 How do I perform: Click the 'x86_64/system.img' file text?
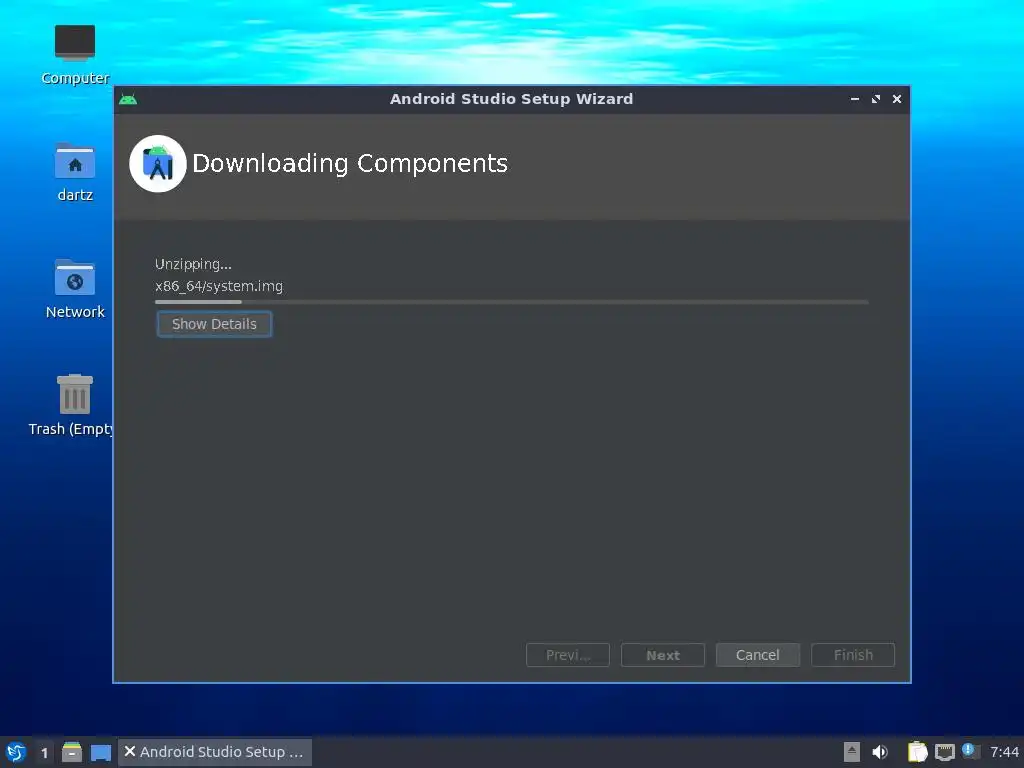click(x=219, y=286)
